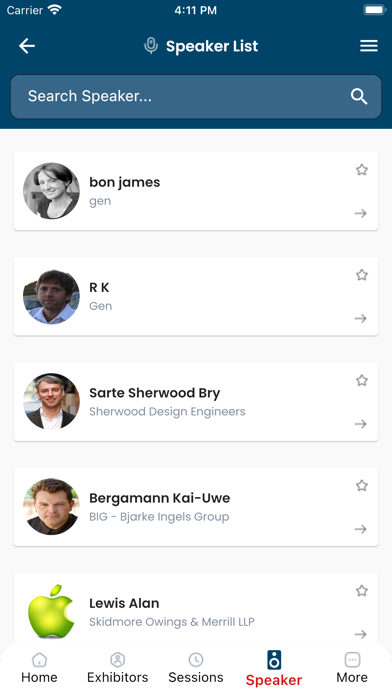The height and width of the screenshot is (696, 392).
Task: Select Lewis Alan's green apple avatar
Action: pyautogui.click(x=51, y=611)
